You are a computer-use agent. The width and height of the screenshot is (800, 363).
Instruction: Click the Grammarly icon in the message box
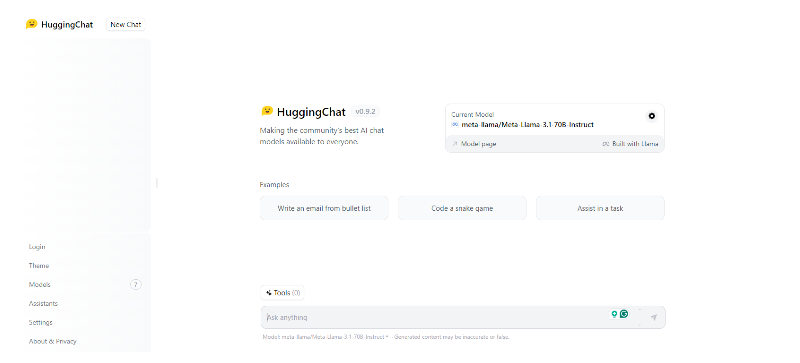[x=624, y=314]
